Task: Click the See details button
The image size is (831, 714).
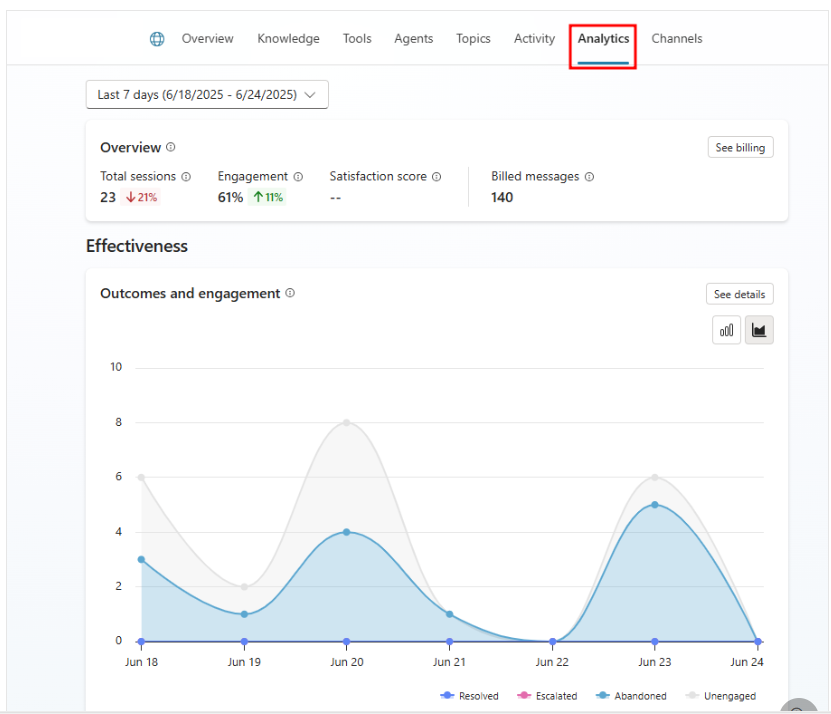Action: coord(739,294)
